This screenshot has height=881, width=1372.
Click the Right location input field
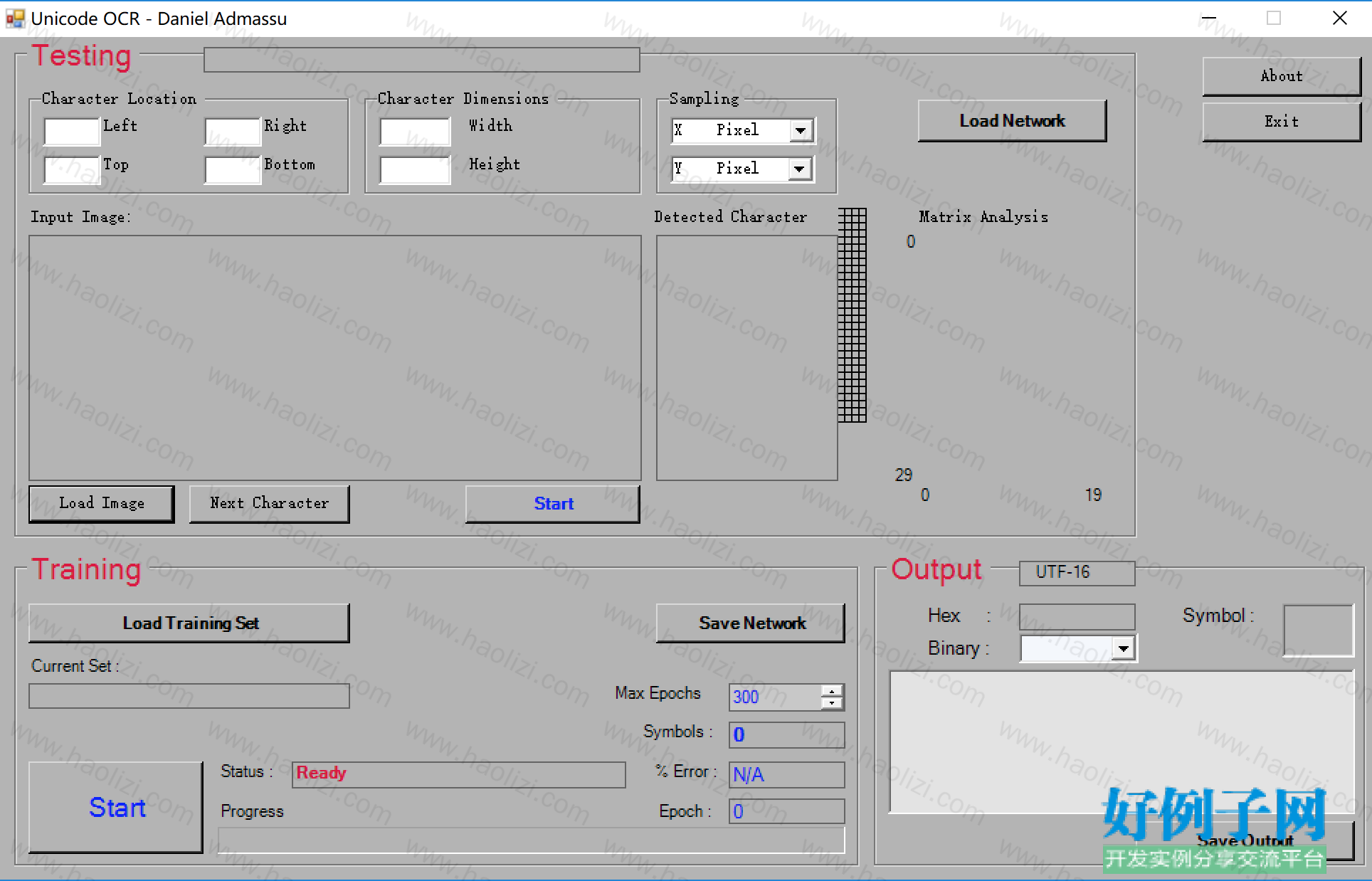point(233,132)
